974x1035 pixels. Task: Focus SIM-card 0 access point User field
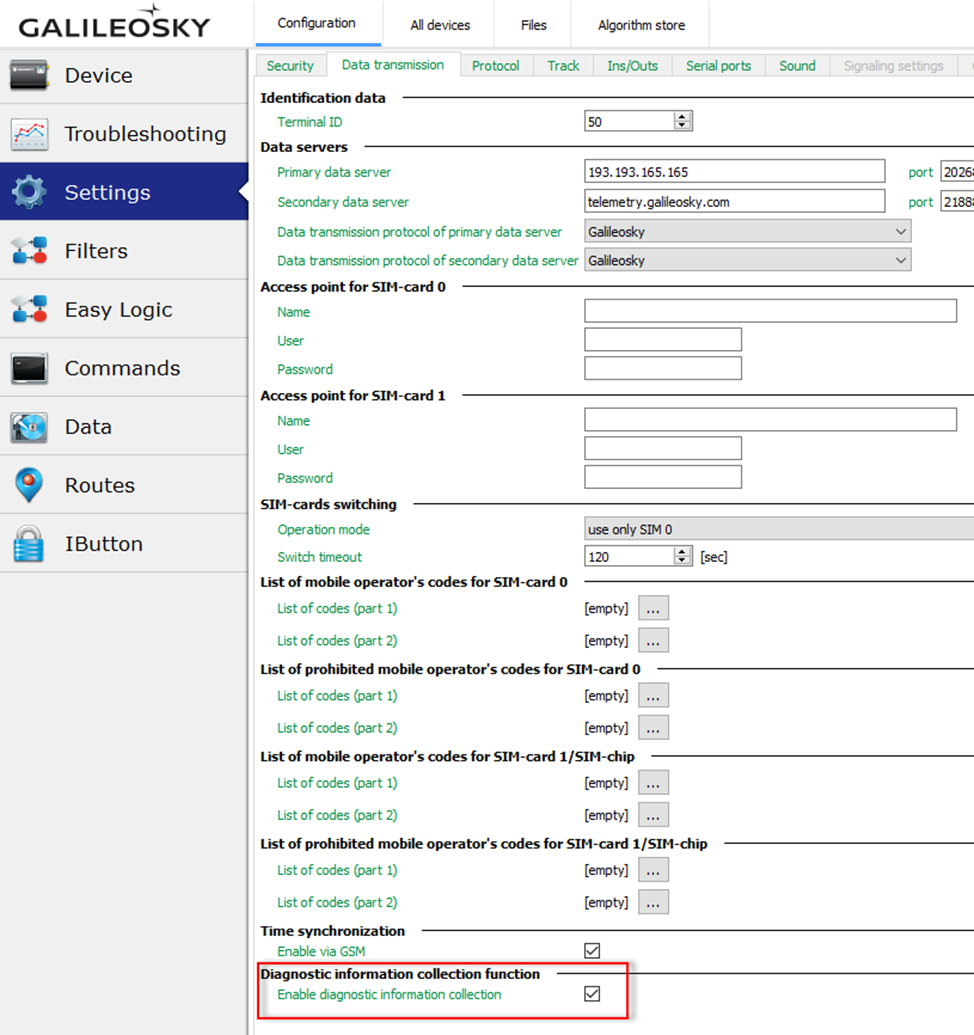coord(663,340)
